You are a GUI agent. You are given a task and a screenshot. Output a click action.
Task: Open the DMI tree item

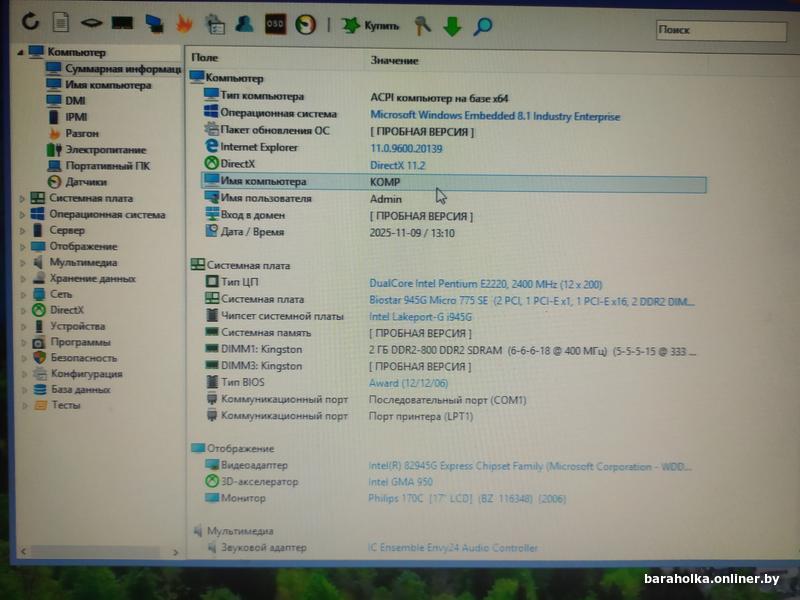click(75, 101)
